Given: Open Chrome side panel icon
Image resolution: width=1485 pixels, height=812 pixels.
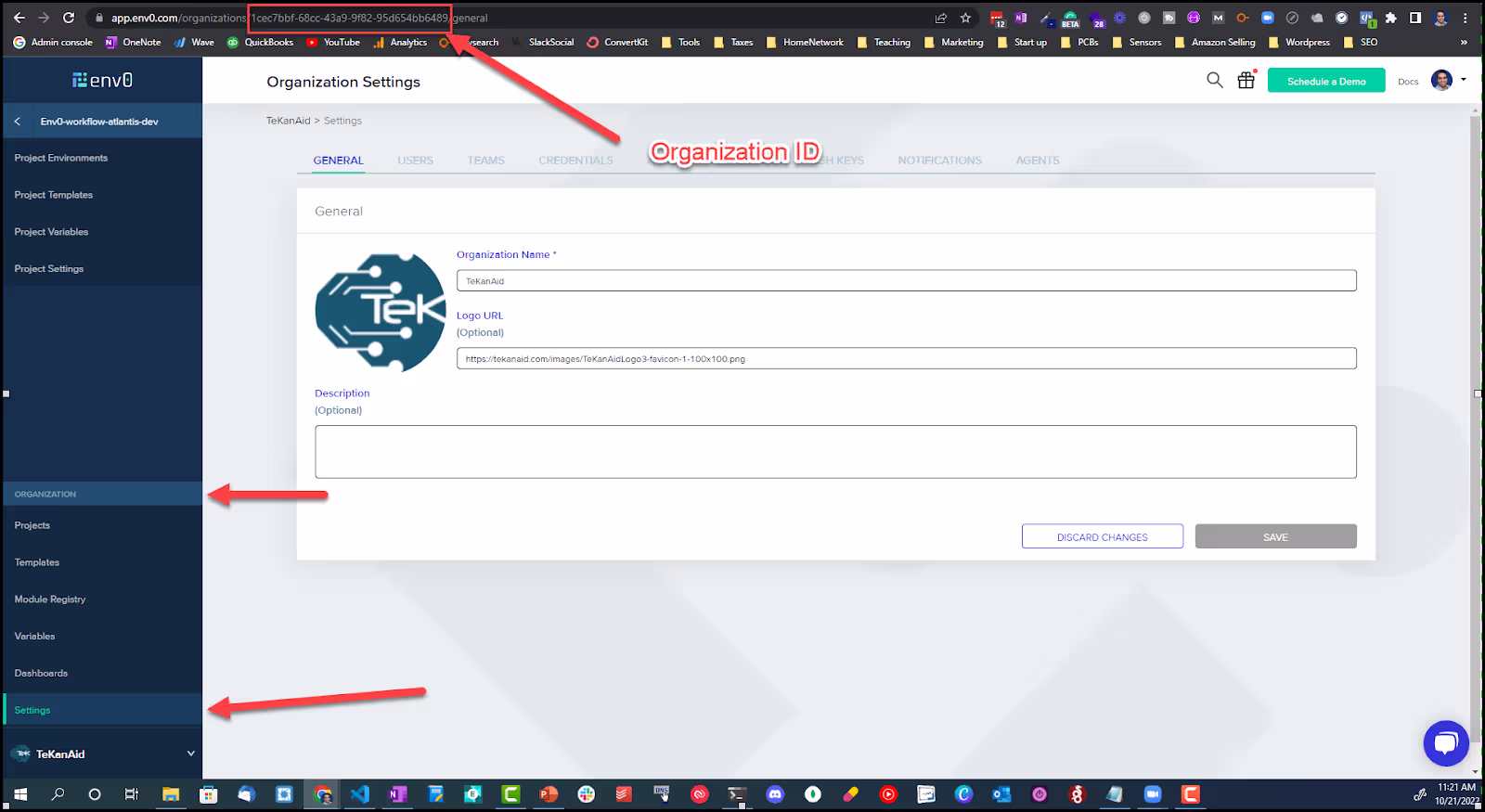Looking at the screenshot, I should (1414, 18).
